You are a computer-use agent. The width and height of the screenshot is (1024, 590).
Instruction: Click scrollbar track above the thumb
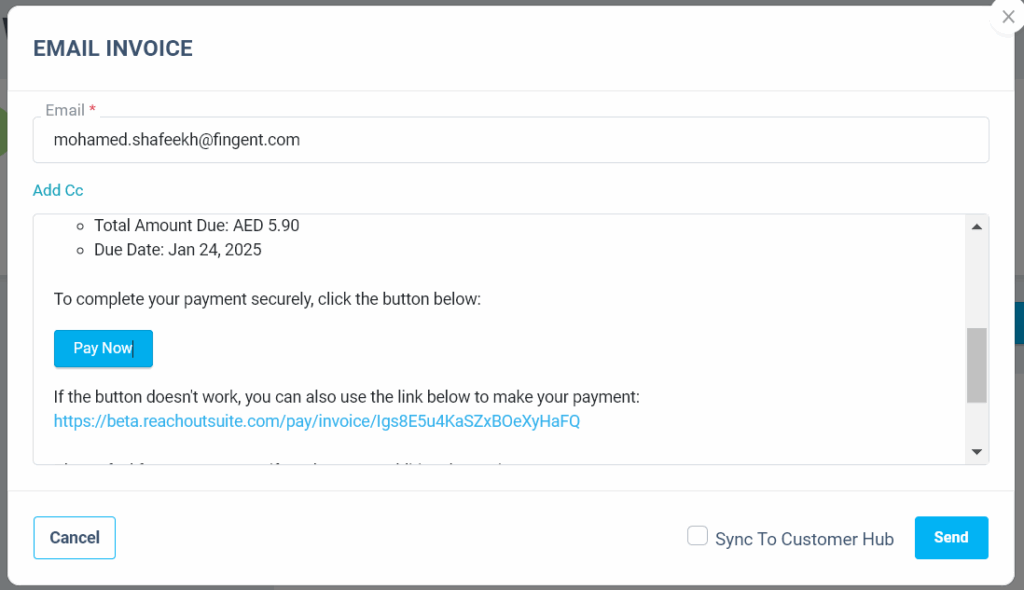[x=977, y=280]
